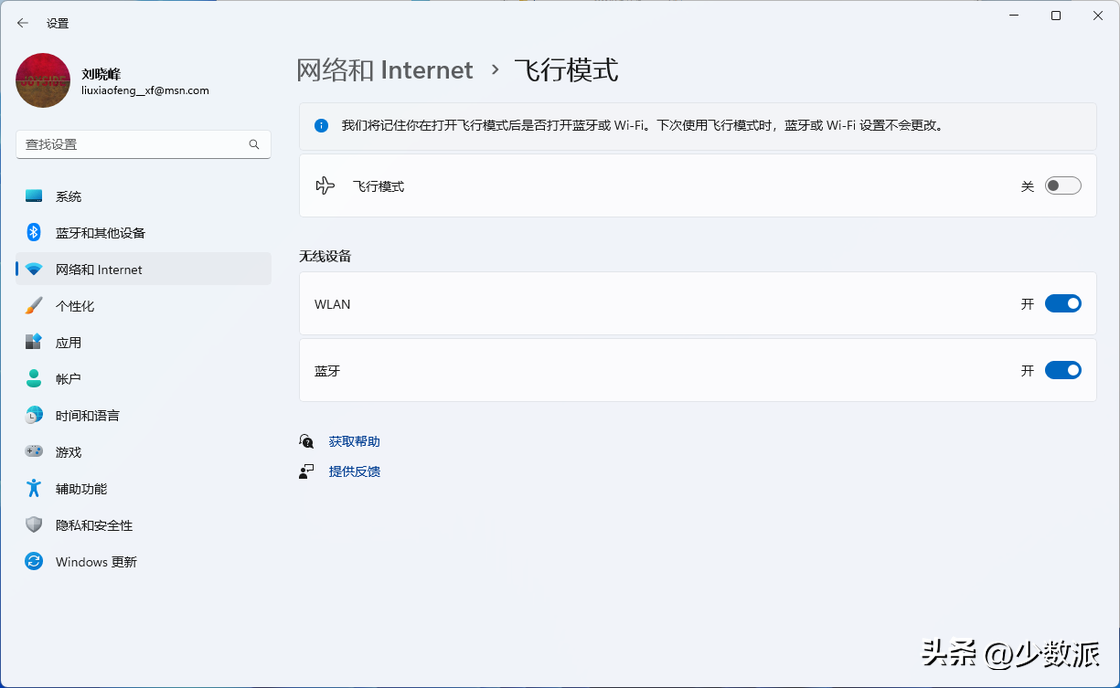Screen dimensions: 1120x688
Task: Go to 网络和 Internet breadcrumb heading
Action: pyautogui.click(x=384, y=70)
